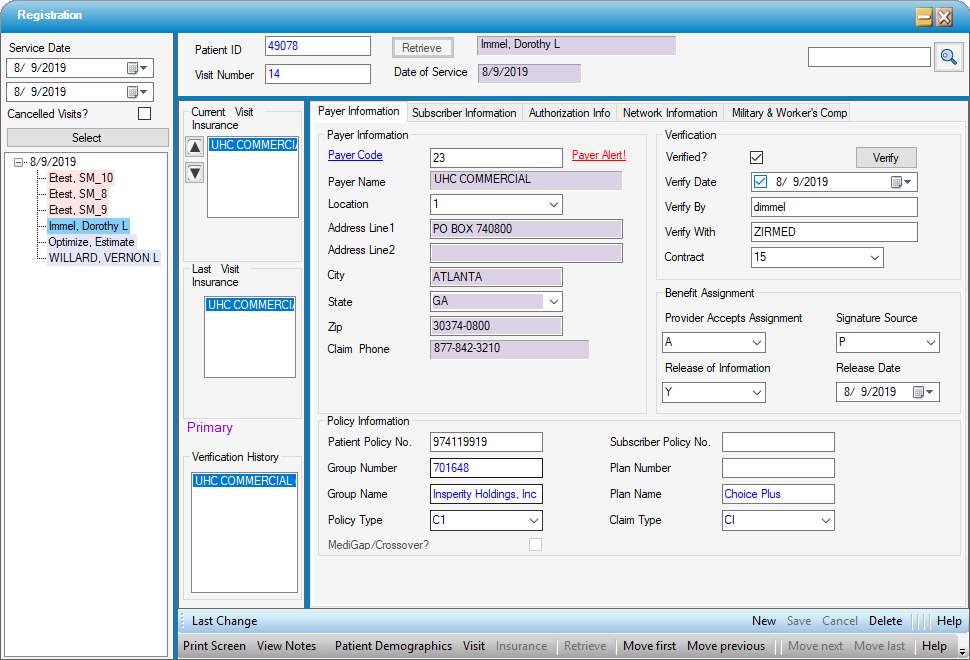Open the Authorization Info tab

[x=569, y=113]
